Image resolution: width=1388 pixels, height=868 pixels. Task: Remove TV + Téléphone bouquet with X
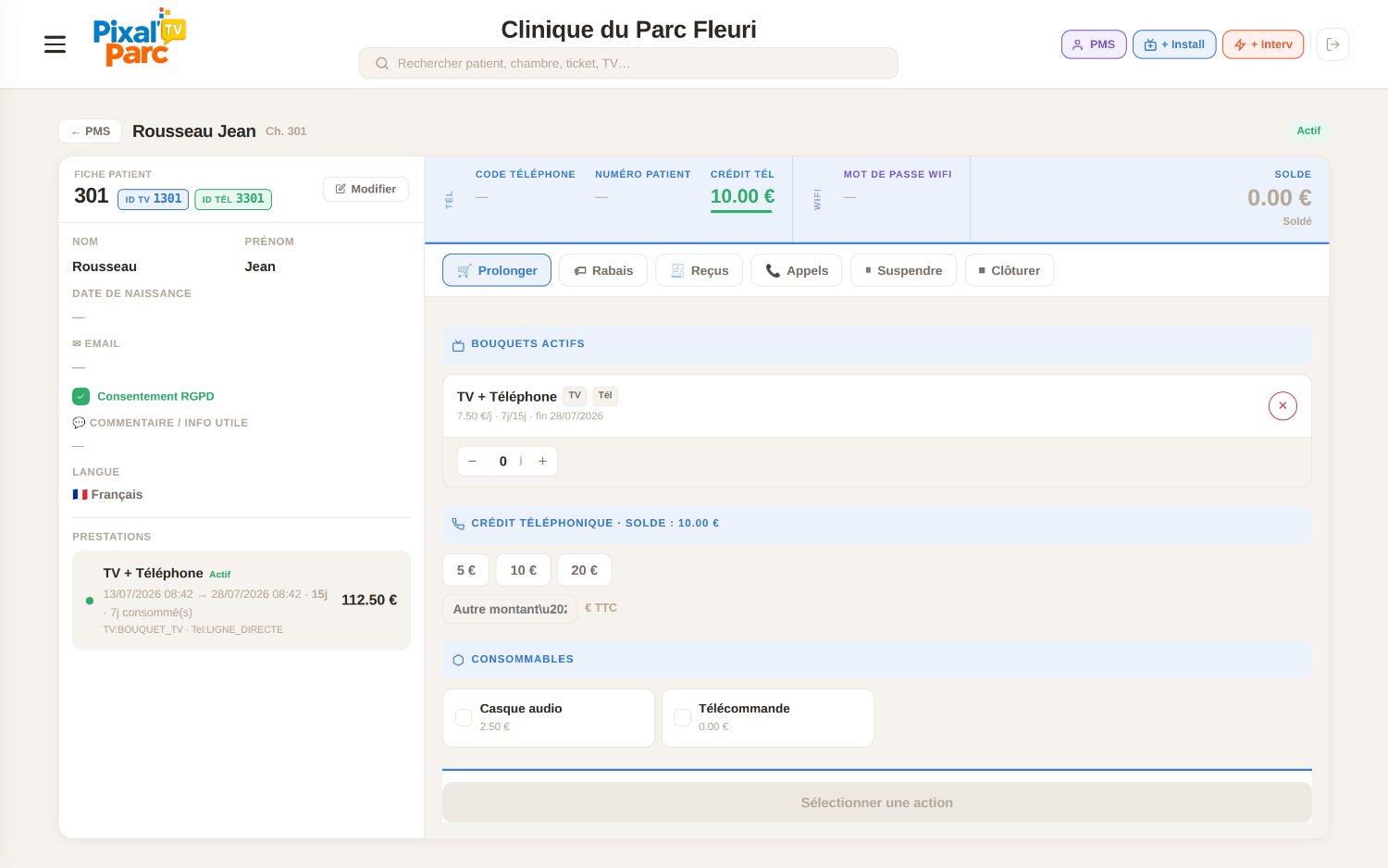1283,405
